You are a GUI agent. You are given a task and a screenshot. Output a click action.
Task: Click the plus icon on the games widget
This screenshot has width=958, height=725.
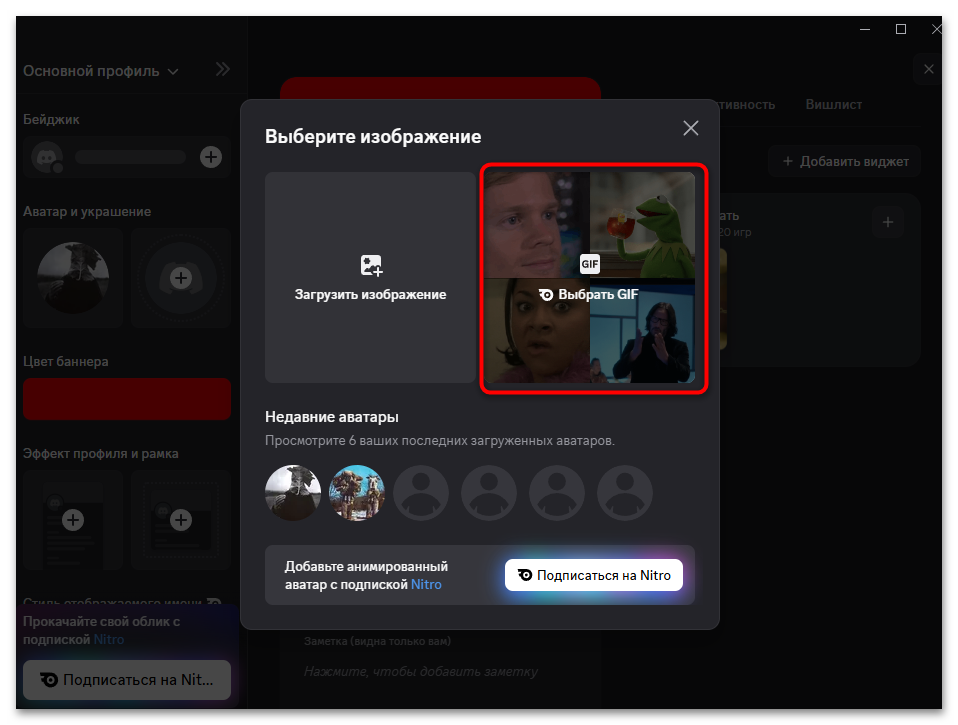click(x=888, y=222)
